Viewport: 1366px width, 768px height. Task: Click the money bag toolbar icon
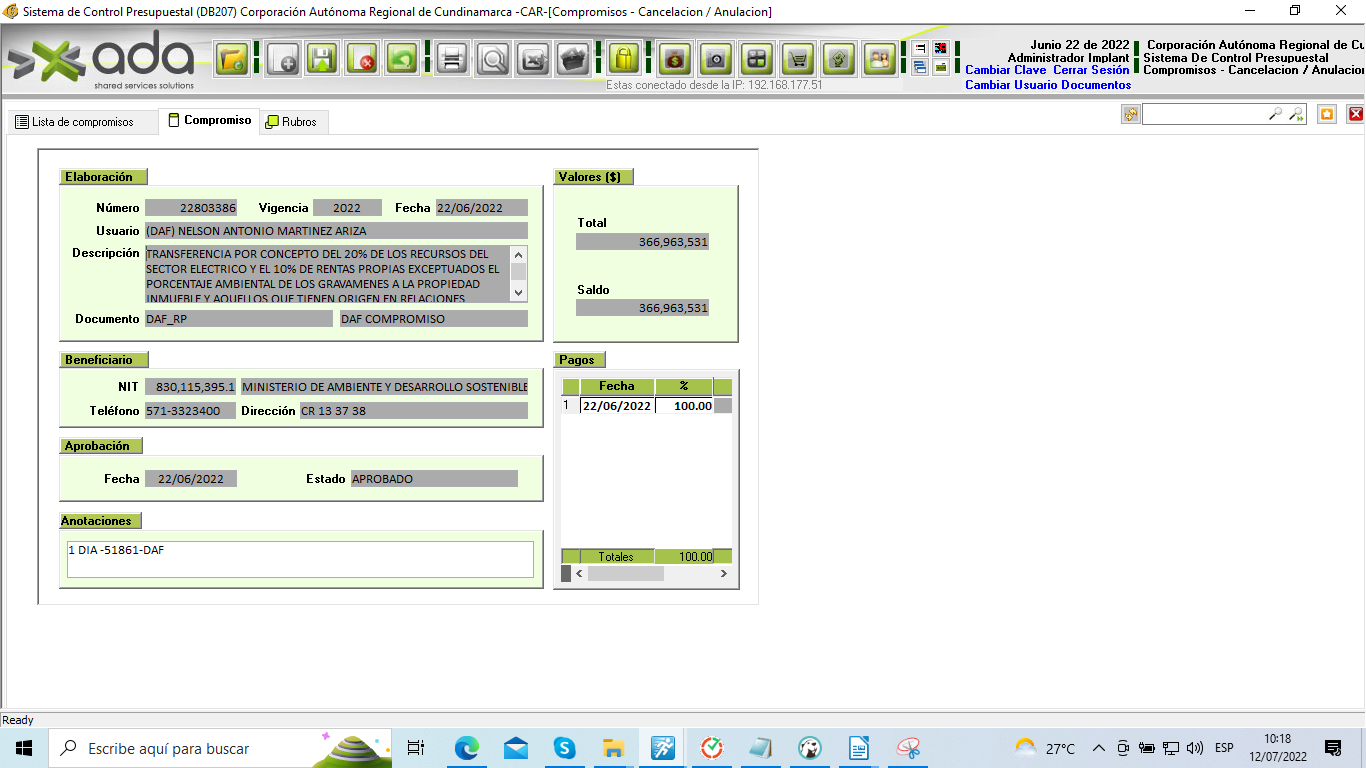(x=675, y=60)
